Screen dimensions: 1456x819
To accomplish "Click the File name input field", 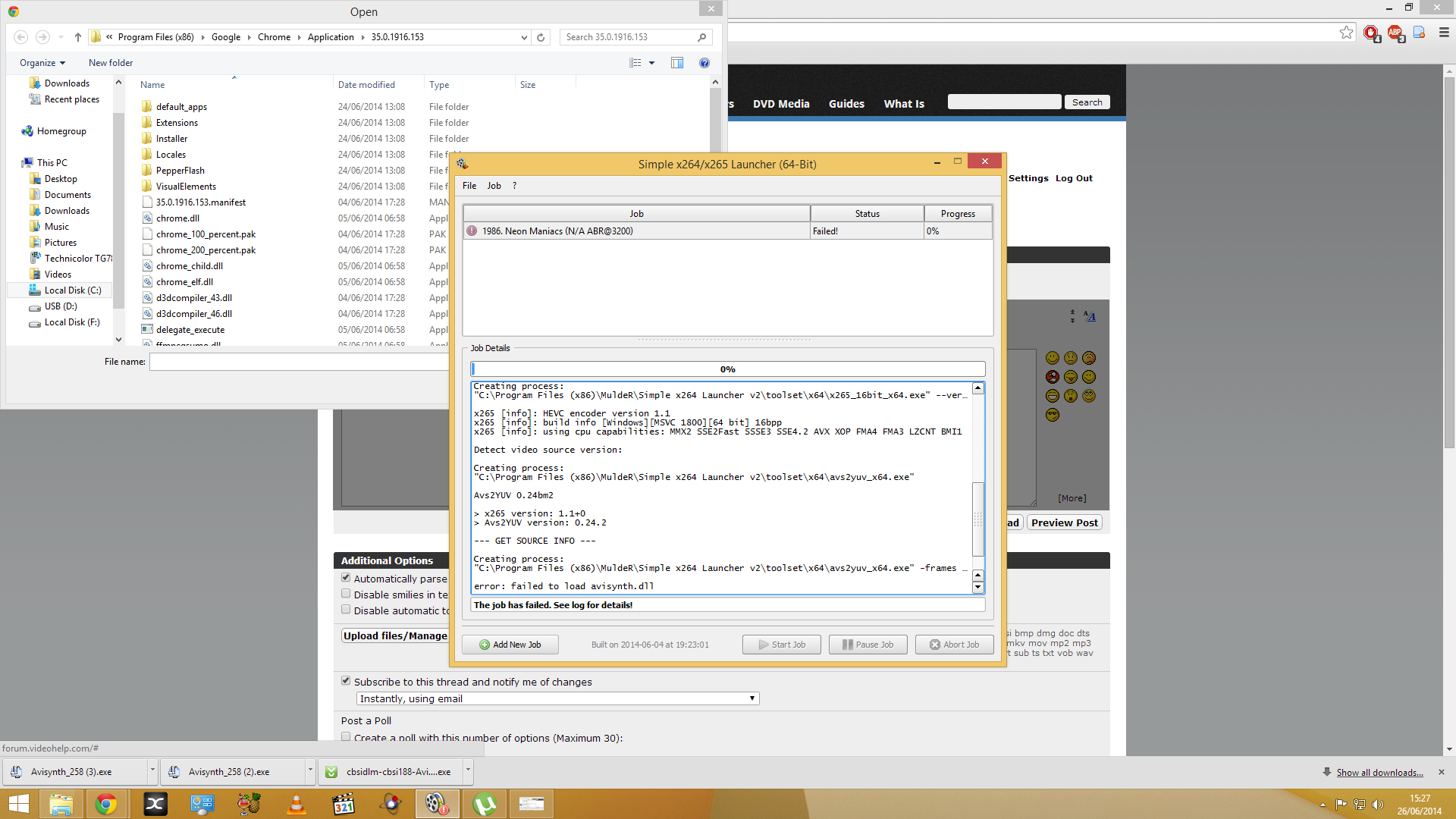I will pyautogui.click(x=300, y=362).
